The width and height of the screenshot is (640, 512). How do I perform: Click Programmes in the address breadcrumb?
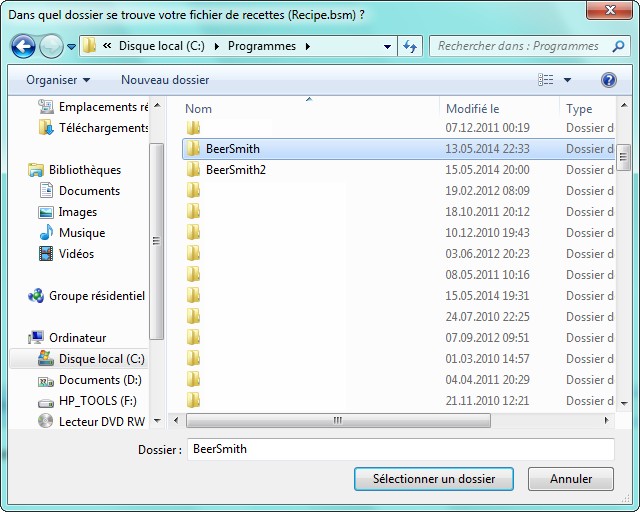pyautogui.click(x=262, y=46)
